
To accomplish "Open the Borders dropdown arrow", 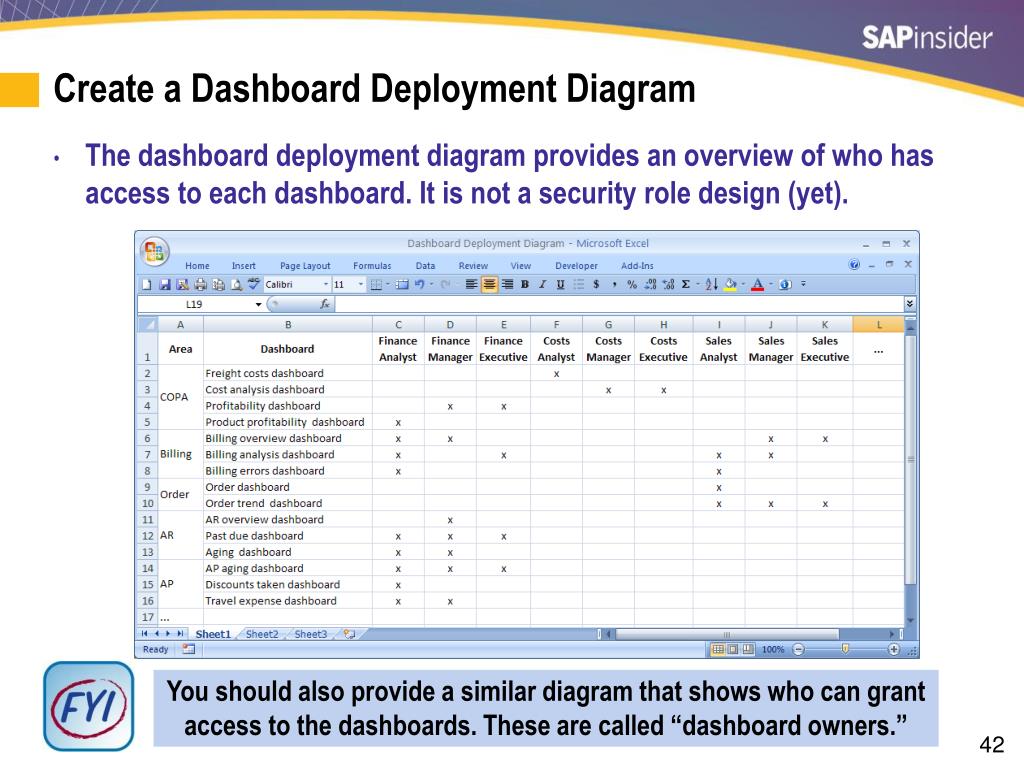I will (x=387, y=284).
